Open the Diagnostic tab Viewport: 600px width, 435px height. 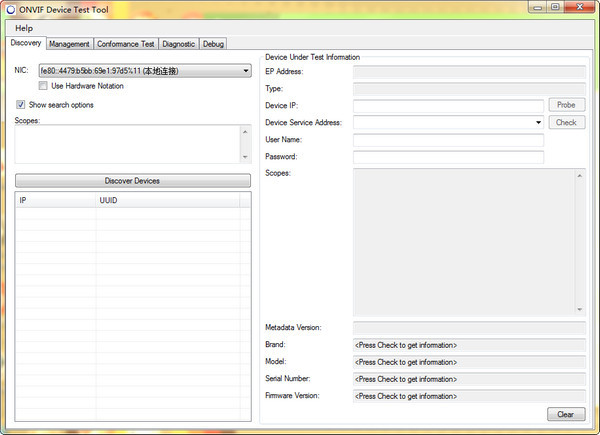pos(178,44)
